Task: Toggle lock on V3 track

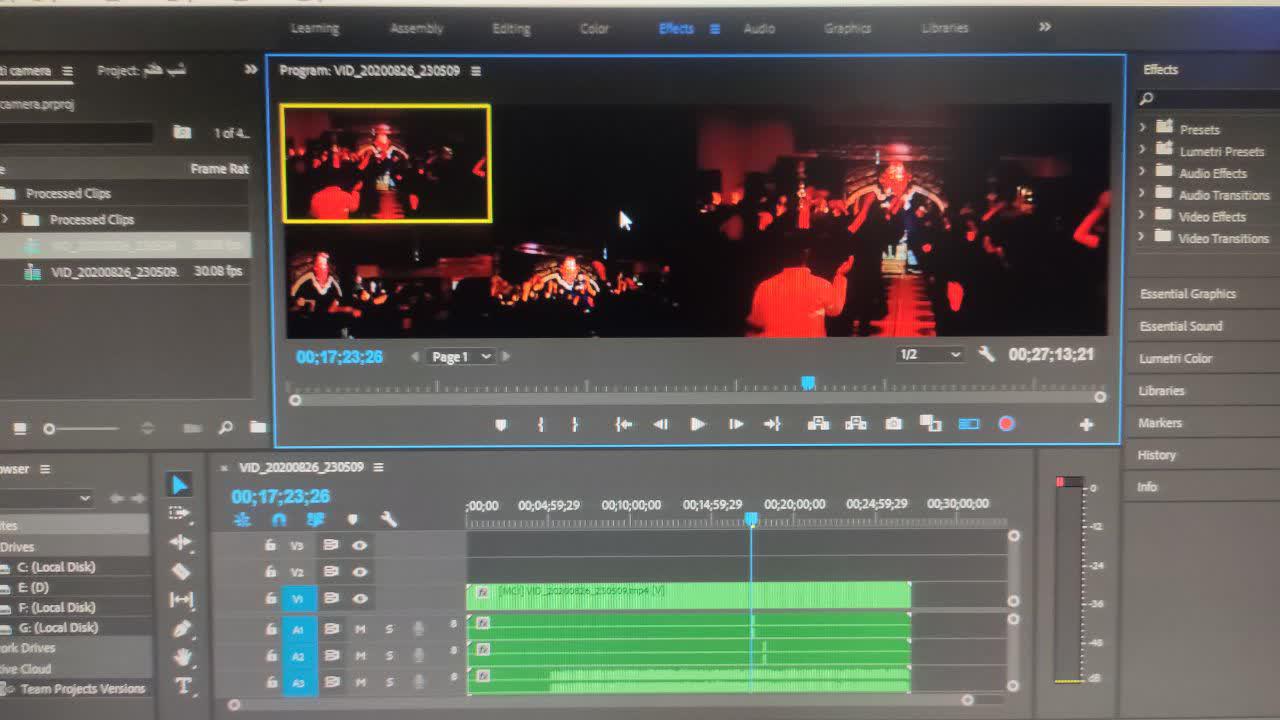Action: (x=270, y=545)
